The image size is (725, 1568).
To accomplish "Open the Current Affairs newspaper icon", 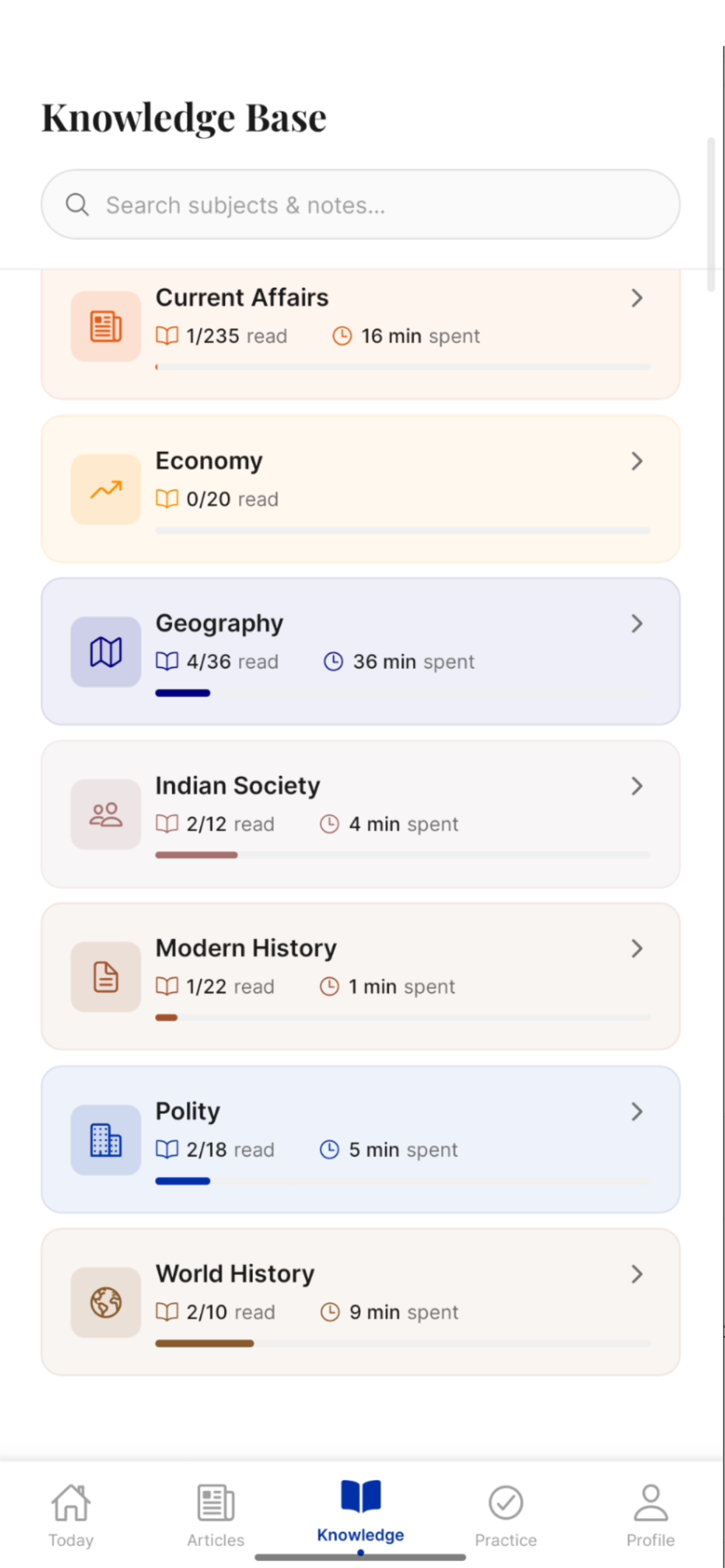I will (106, 326).
